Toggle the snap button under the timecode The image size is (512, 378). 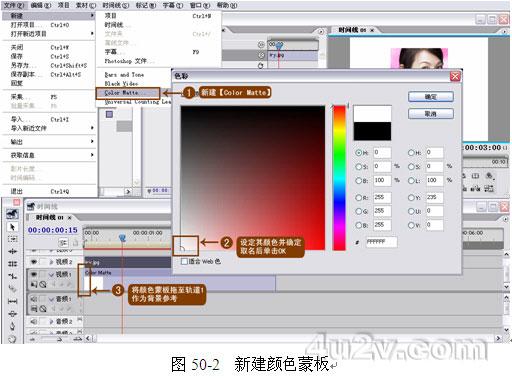[63, 243]
